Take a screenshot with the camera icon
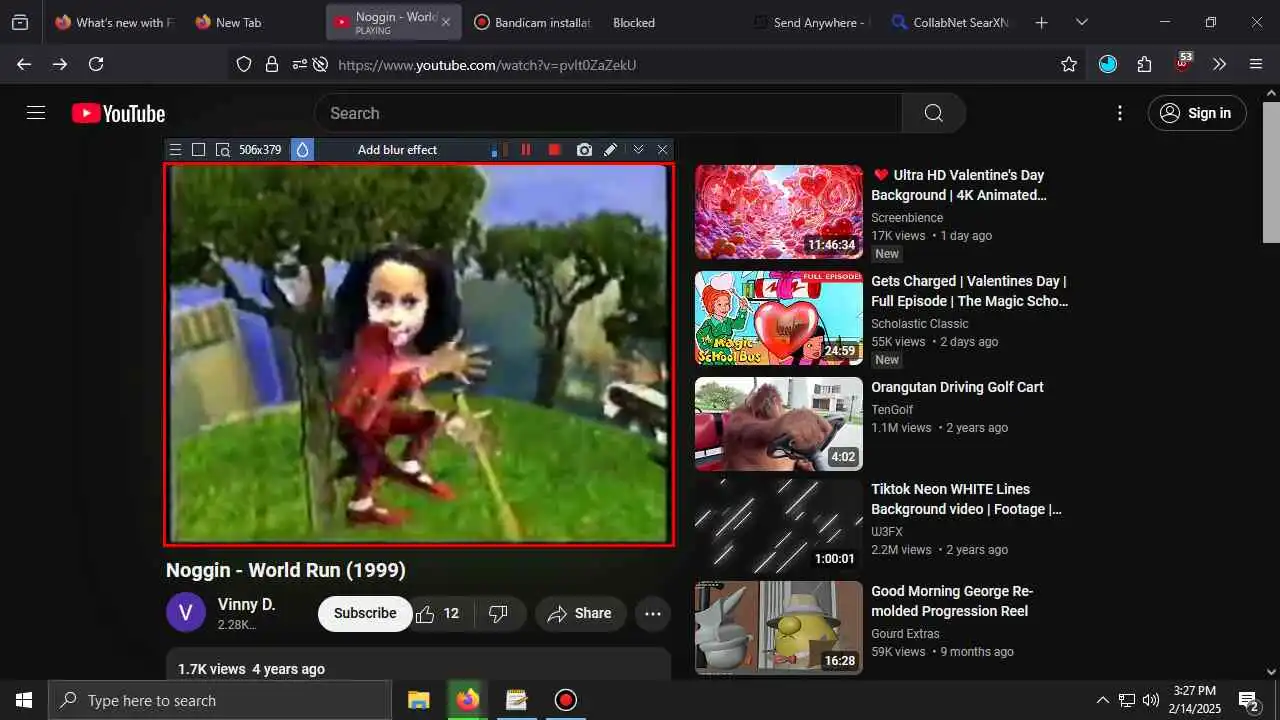 [584, 150]
